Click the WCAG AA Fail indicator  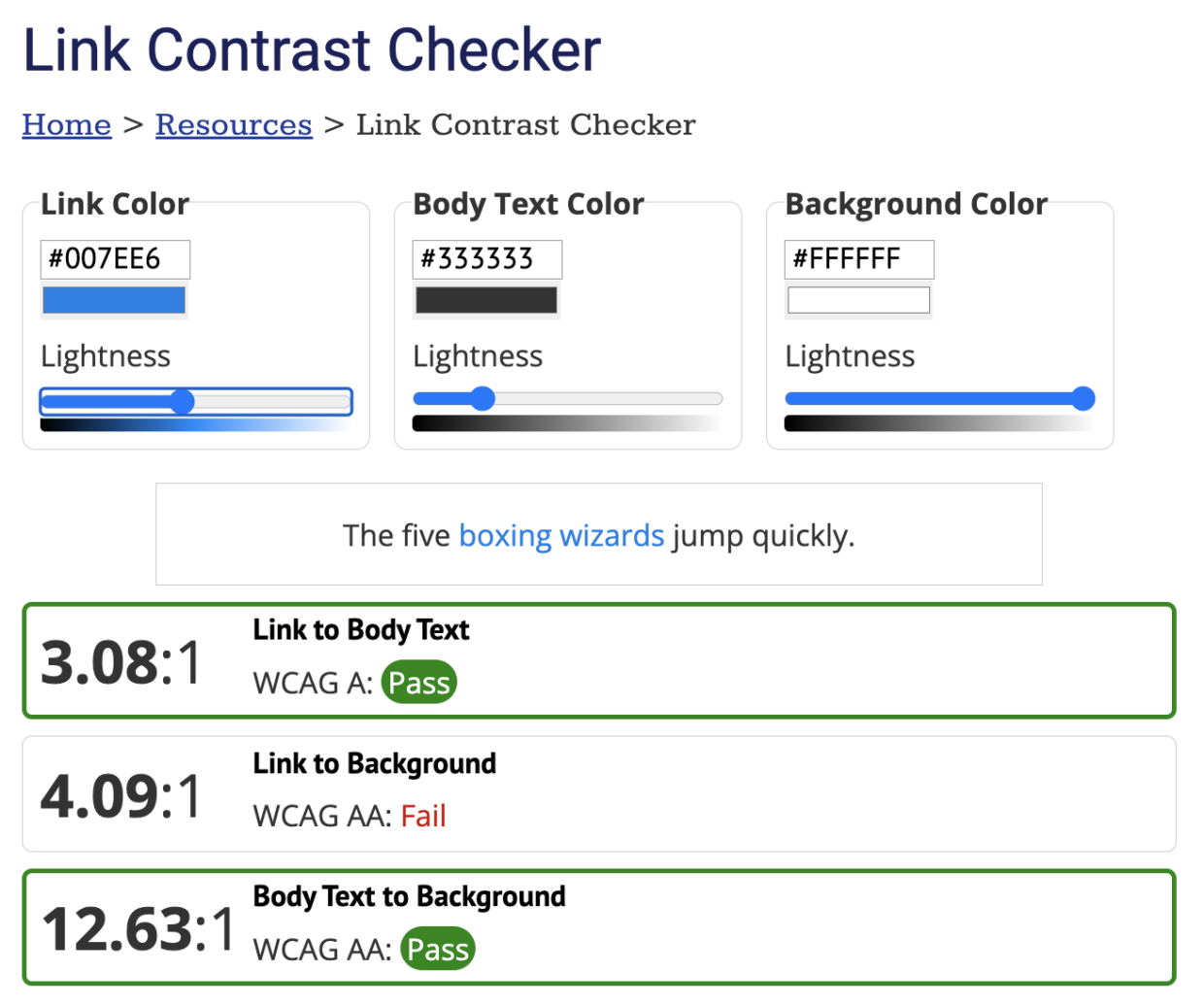[423, 816]
